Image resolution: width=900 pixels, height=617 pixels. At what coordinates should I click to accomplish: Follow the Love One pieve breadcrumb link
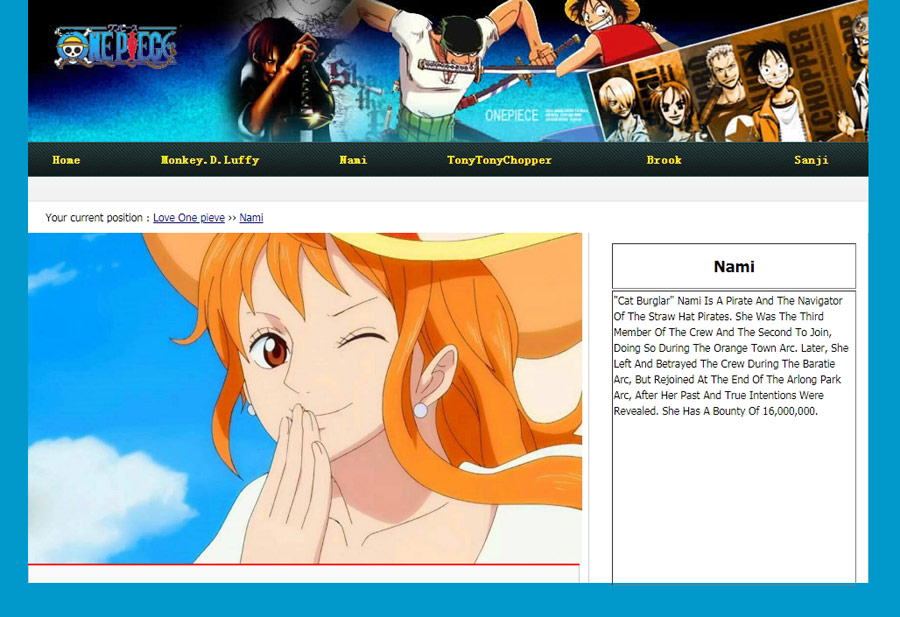coord(189,218)
